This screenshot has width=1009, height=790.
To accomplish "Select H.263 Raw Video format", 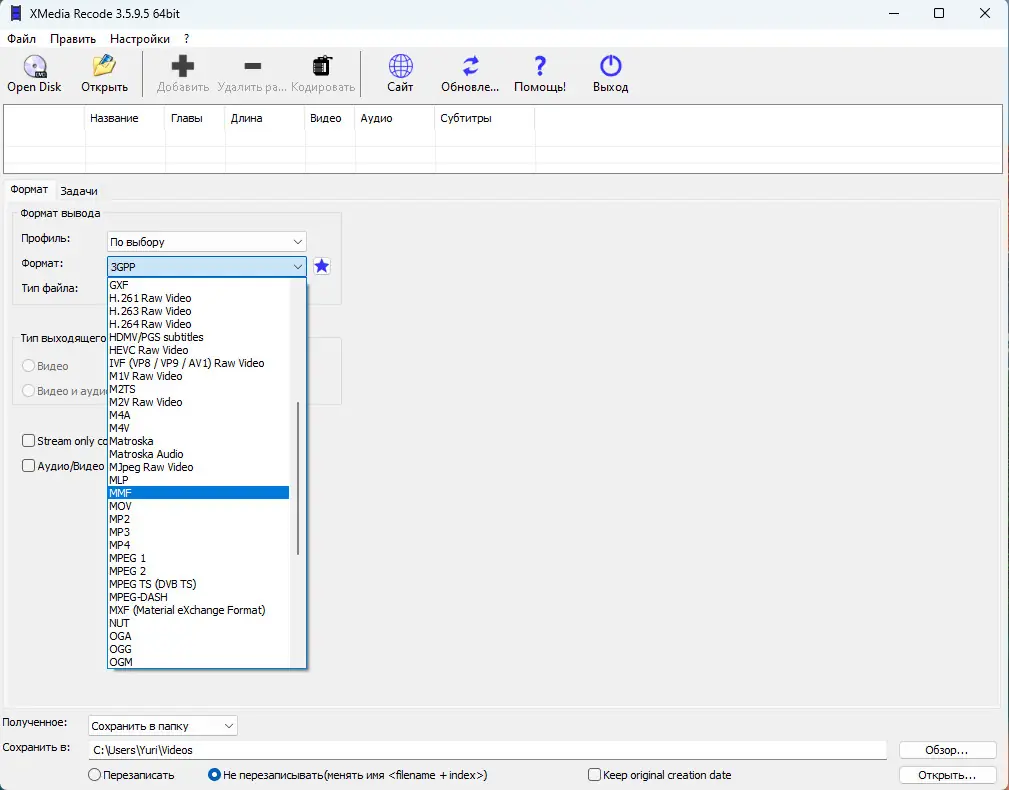I will coord(199,311).
